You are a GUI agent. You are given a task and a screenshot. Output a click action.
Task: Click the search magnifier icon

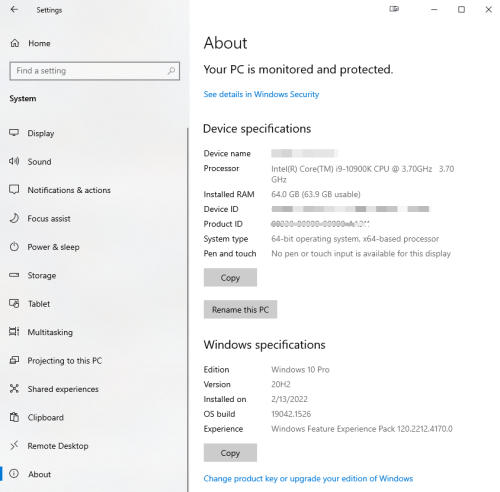coord(171,71)
